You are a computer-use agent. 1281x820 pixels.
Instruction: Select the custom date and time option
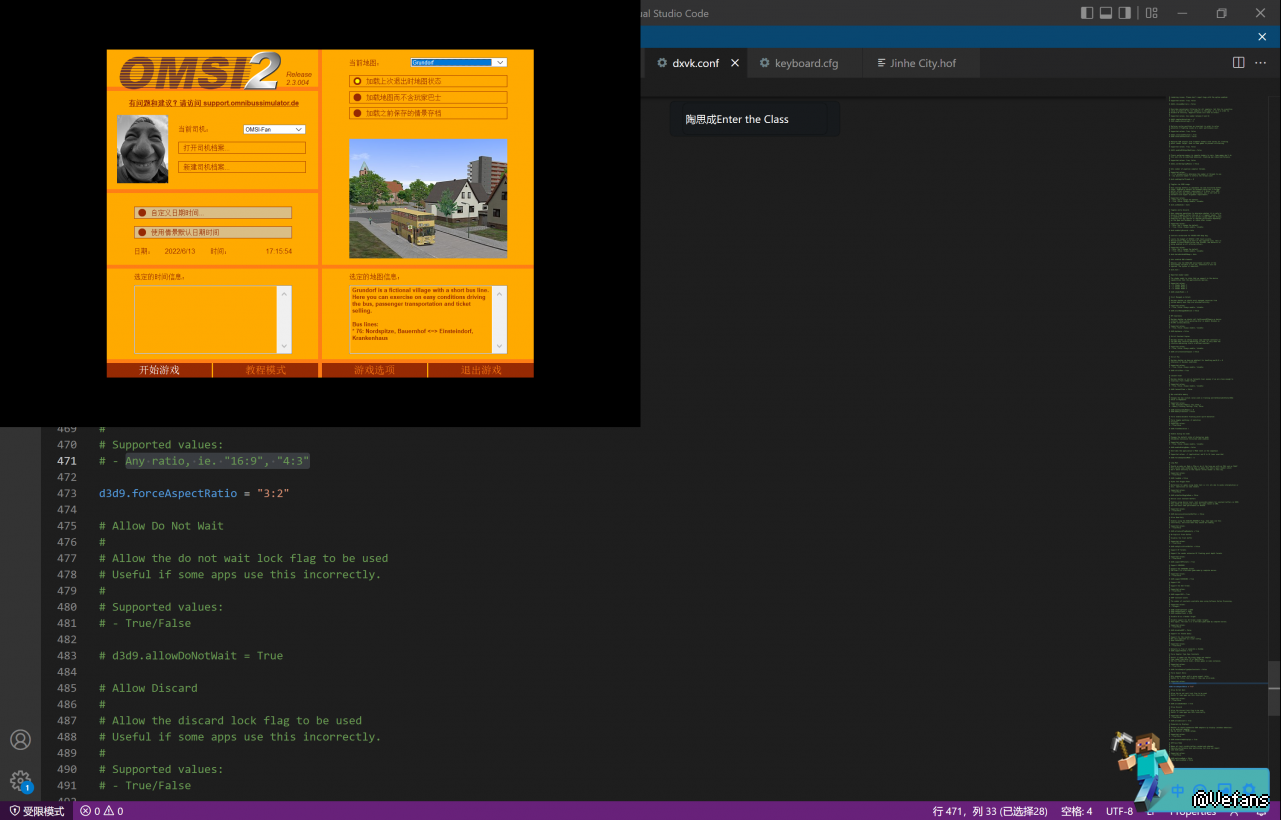[x=213, y=213]
